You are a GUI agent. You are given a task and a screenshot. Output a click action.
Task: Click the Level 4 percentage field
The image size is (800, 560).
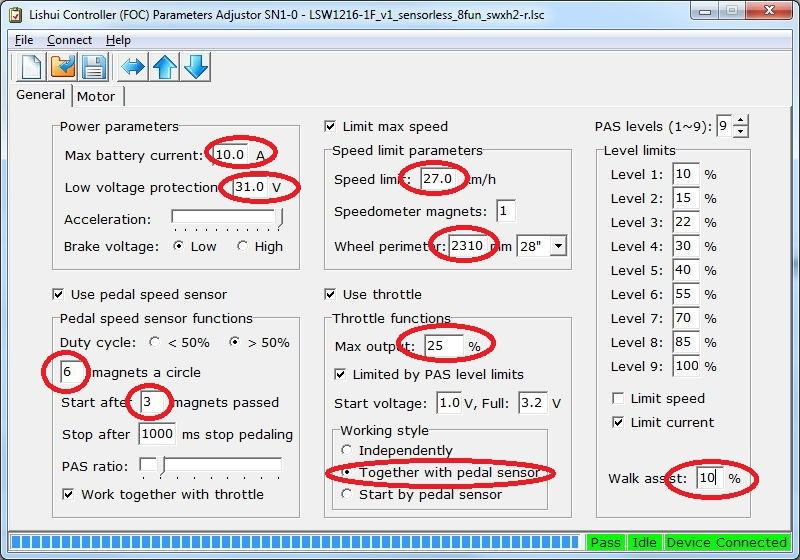[x=686, y=246]
